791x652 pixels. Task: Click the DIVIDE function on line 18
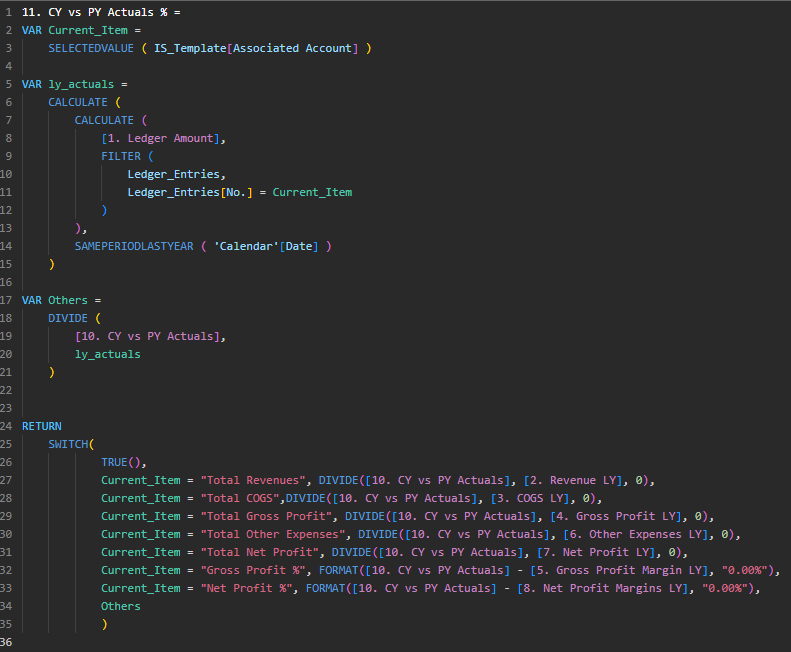(68, 318)
